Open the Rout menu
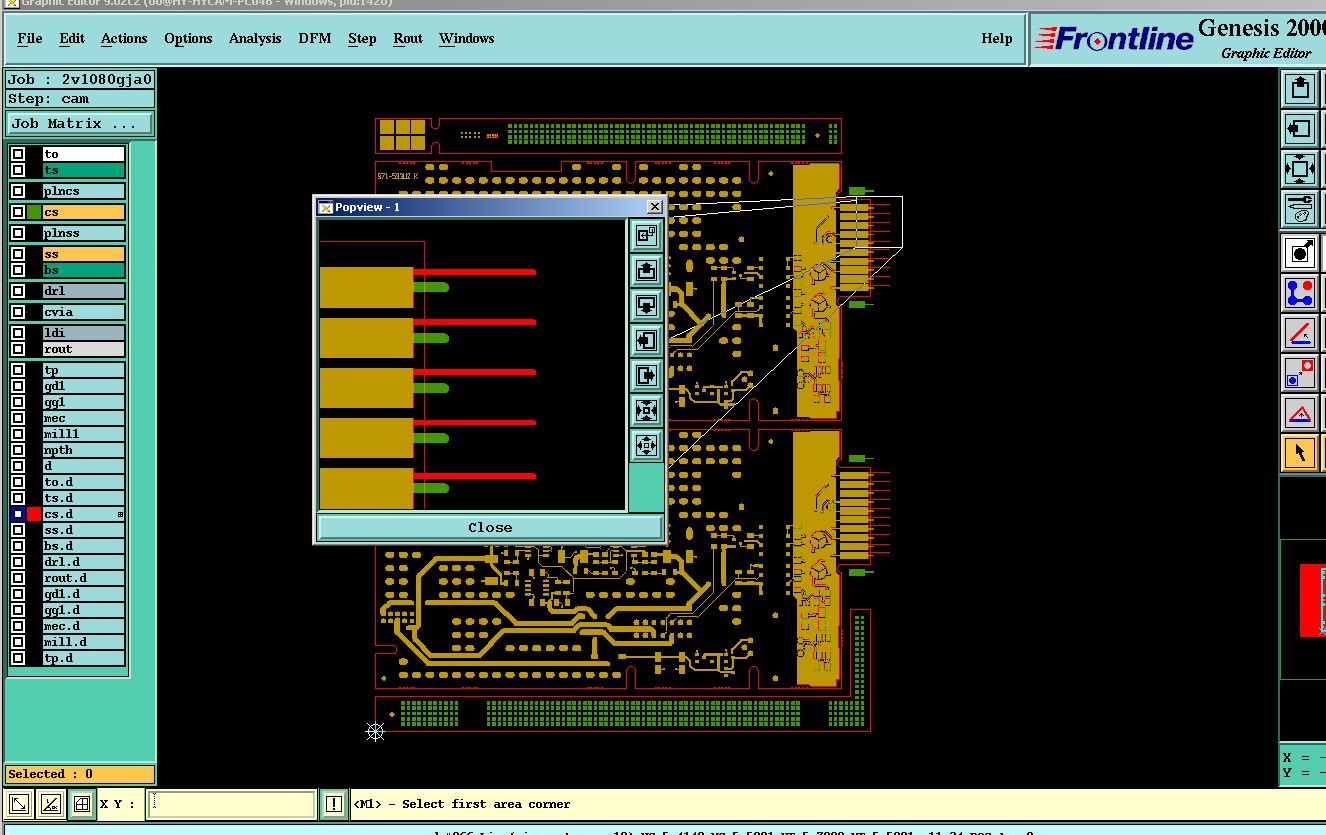The height and width of the screenshot is (835, 1326). pos(407,38)
